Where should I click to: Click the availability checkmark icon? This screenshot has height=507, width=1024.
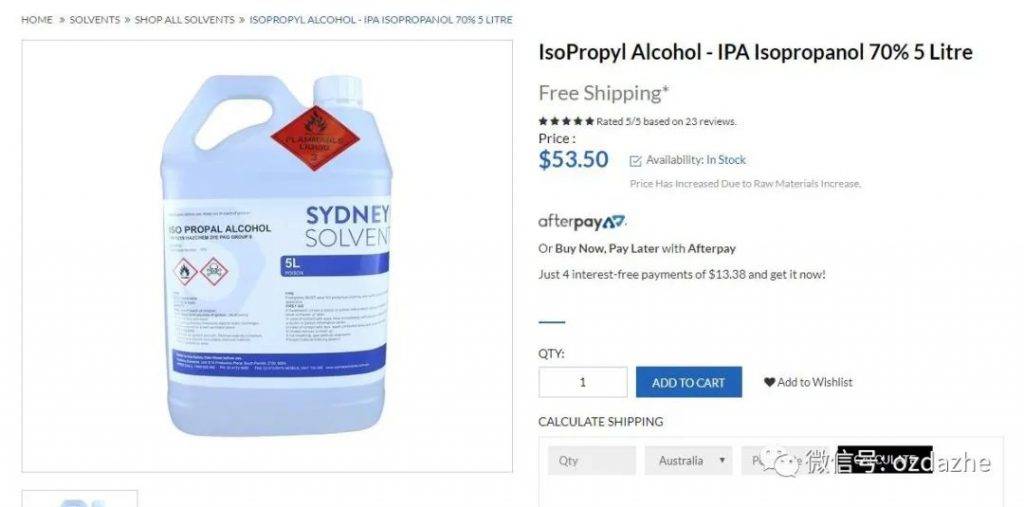click(x=635, y=161)
